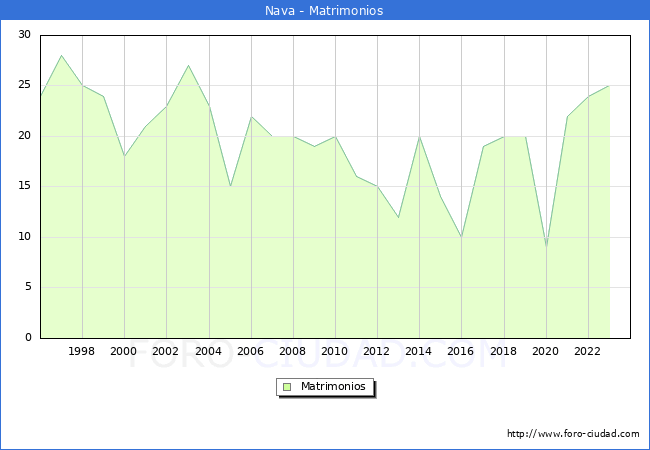Click the 2003 peak data point at 27
Viewport: 650px width, 450px height.
pyautogui.click(x=188, y=65)
